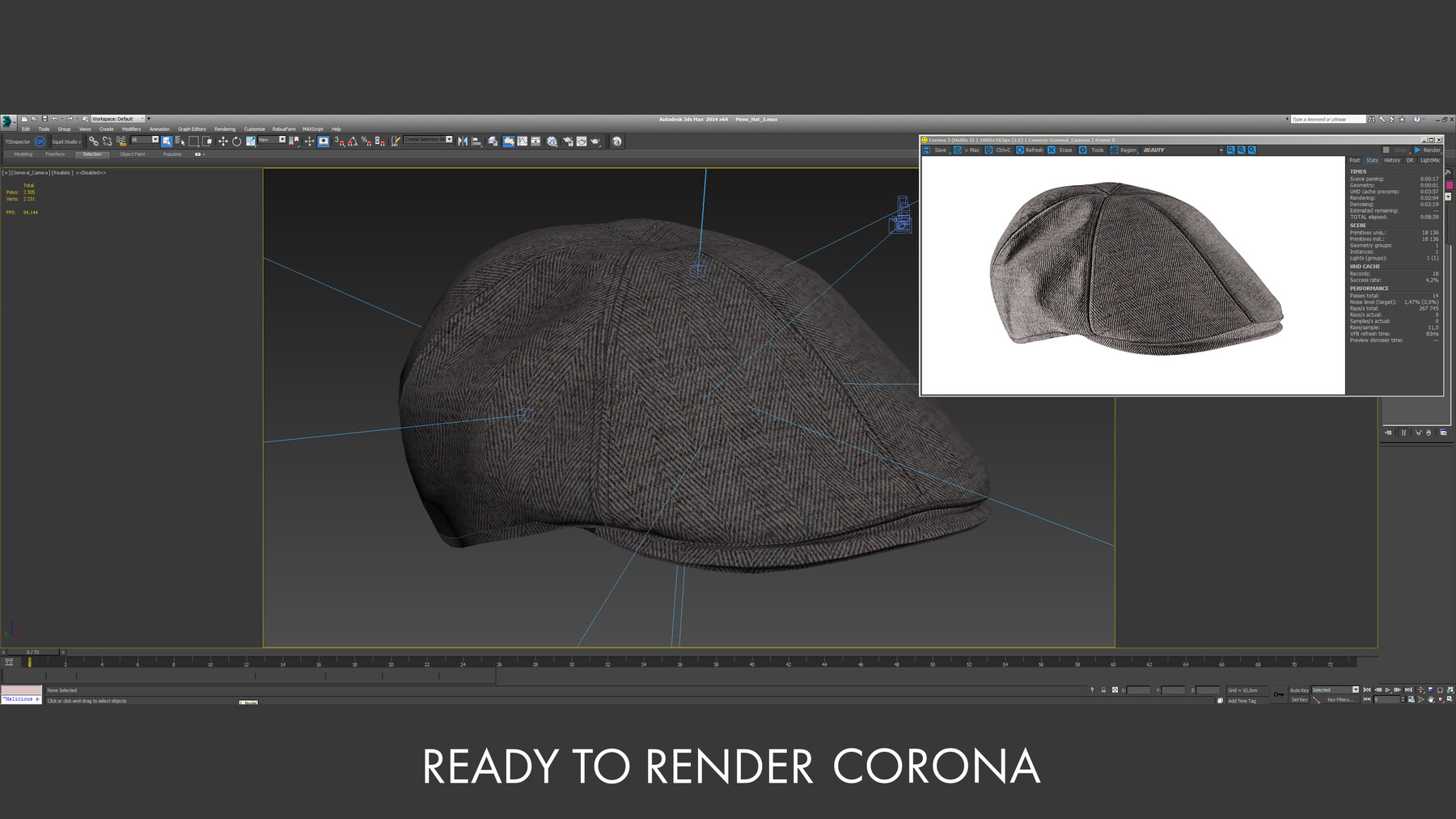Screen dimensions: 1456x819
Task: Open the Workspace: Default dropdown
Action: tap(118, 119)
